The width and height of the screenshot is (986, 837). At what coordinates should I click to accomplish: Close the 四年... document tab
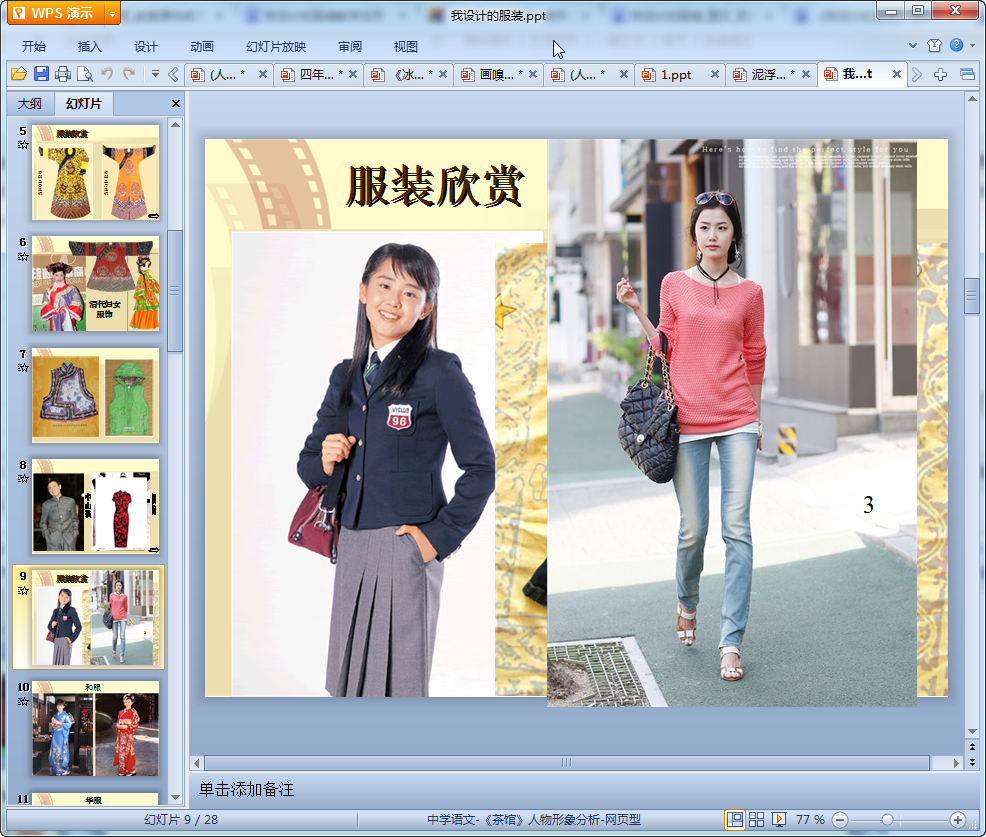pos(353,74)
